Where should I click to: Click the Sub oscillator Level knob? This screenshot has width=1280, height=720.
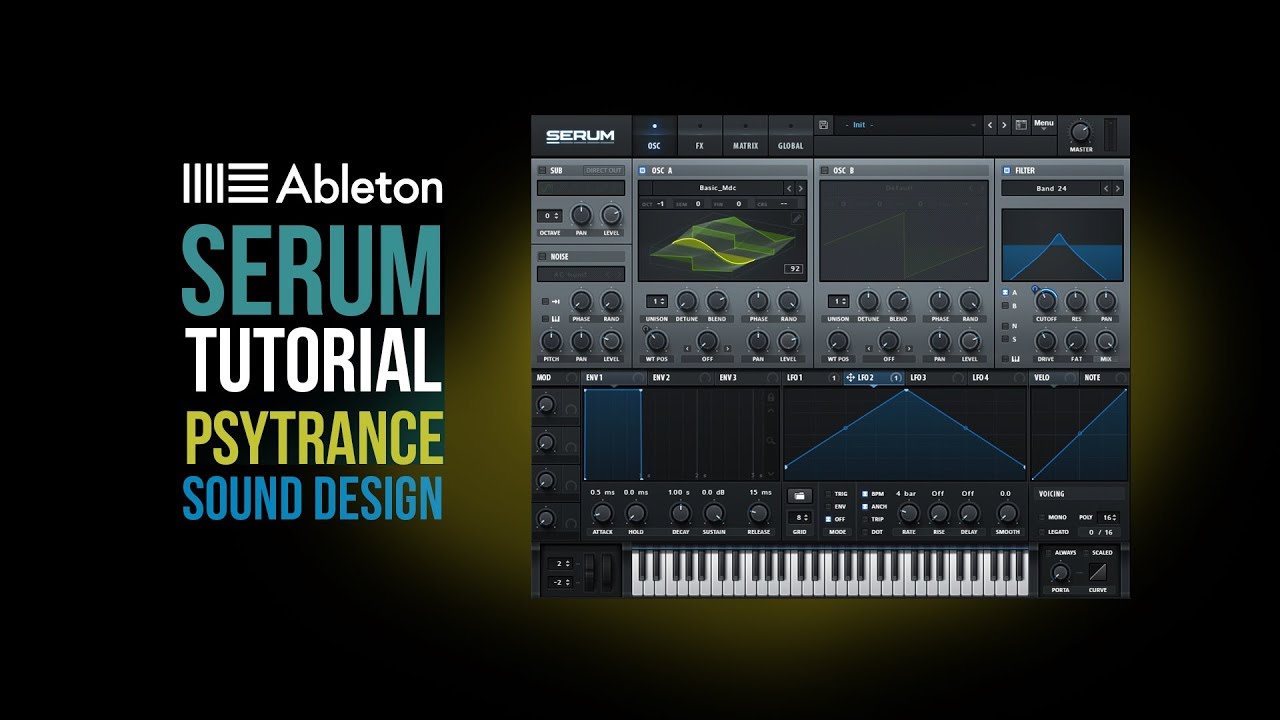click(611, 215)
